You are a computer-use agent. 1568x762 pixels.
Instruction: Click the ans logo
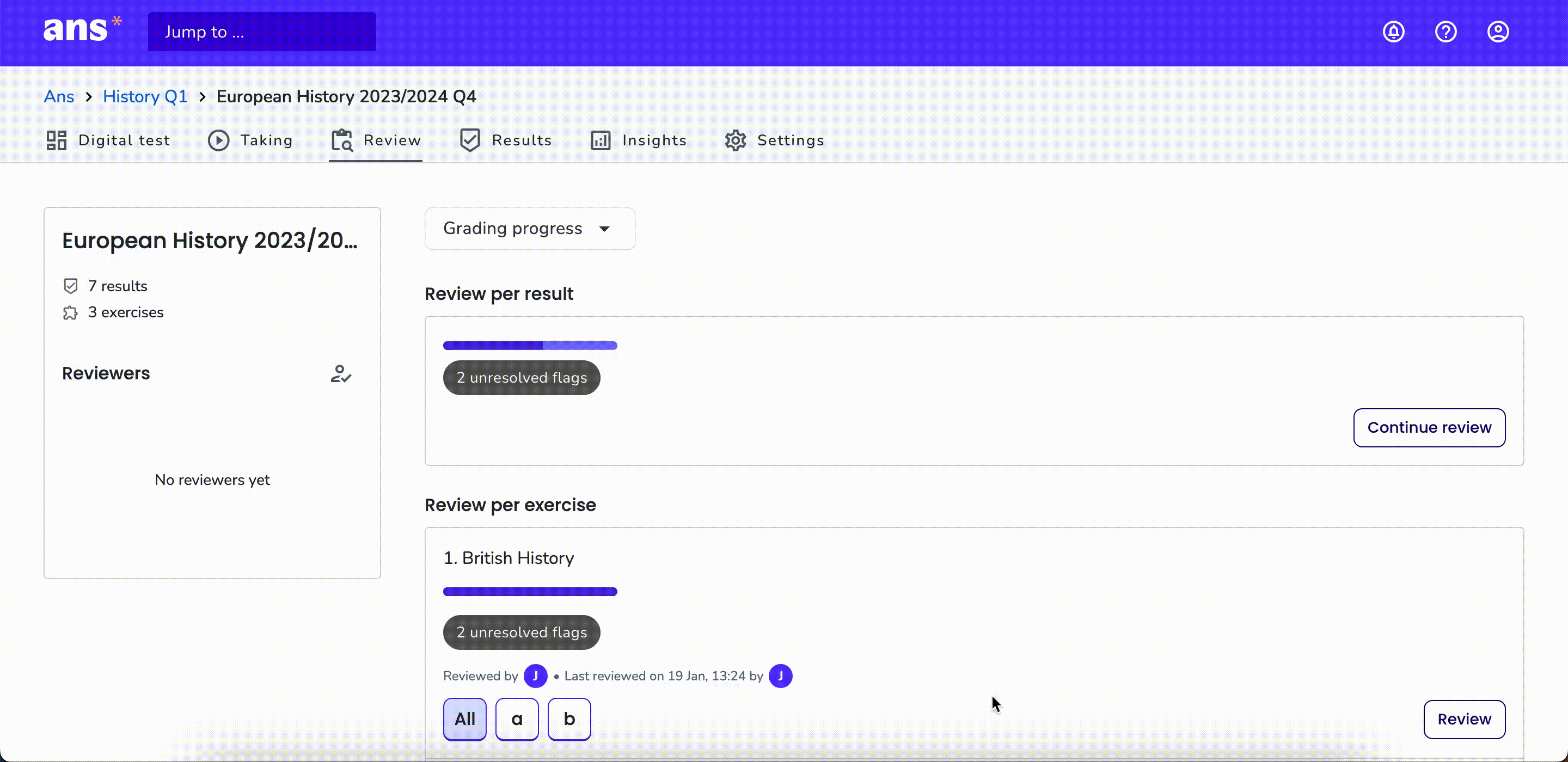[82, 29]
